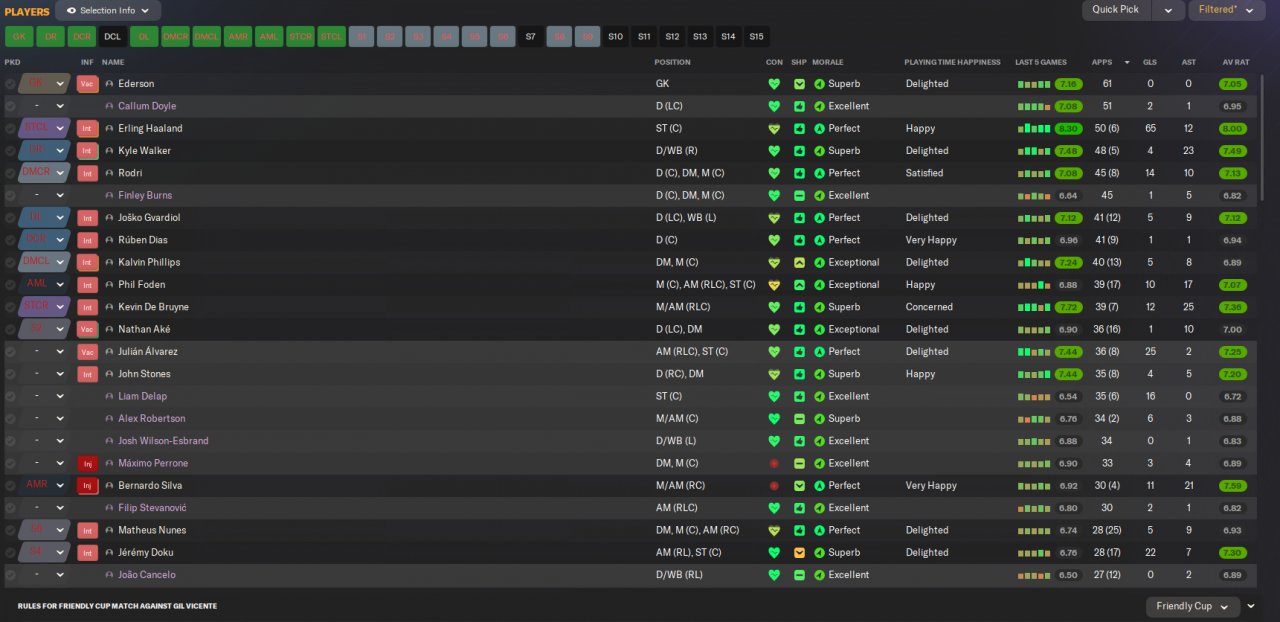The width and height of the screenshot is (1280, 622).
Task: Open Julián Álvarez's position pick dropdown
Action: click(44, 352)
